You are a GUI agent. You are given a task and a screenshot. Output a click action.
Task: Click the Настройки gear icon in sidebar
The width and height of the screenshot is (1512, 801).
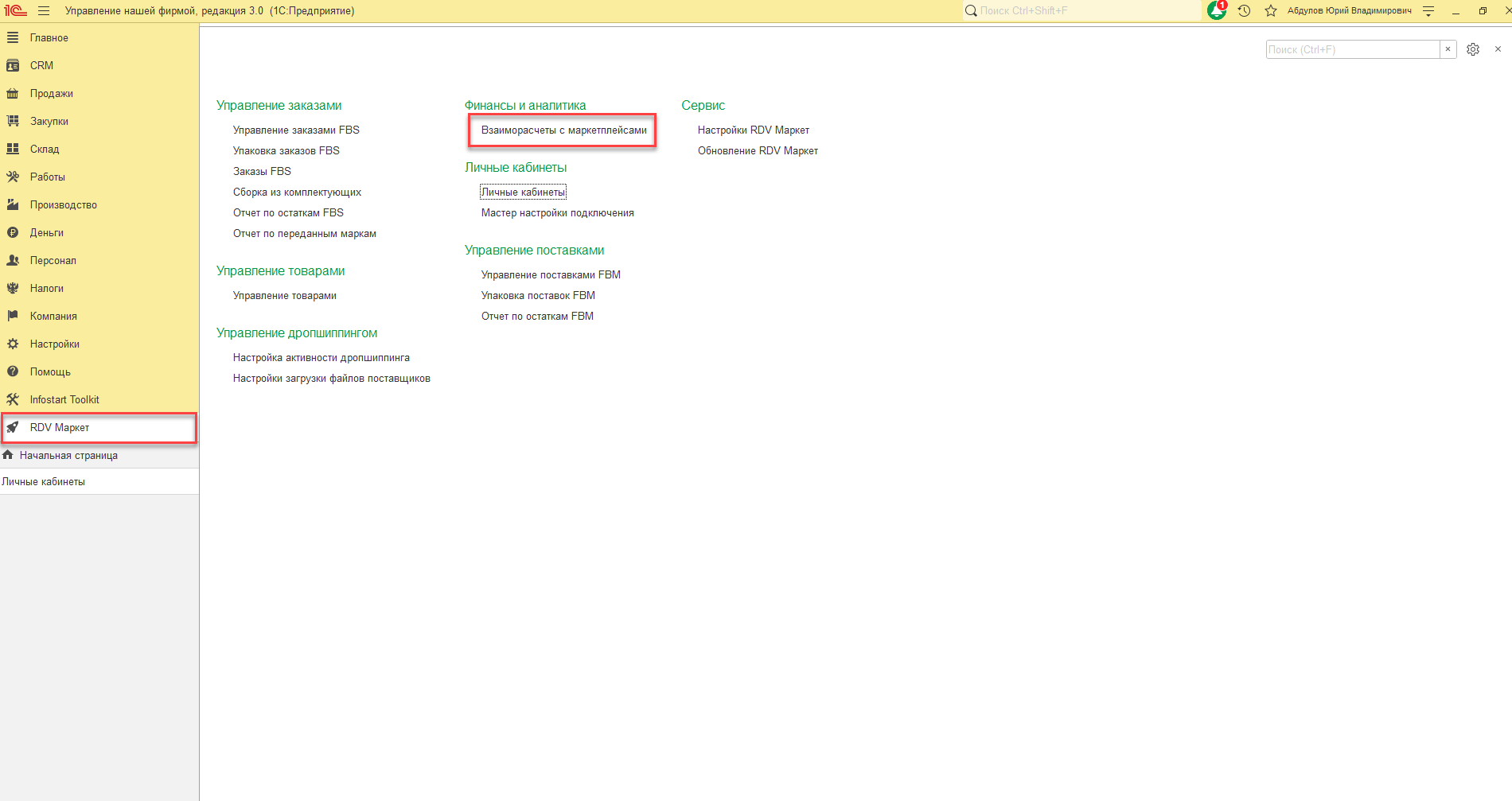(x=13, y=344)
